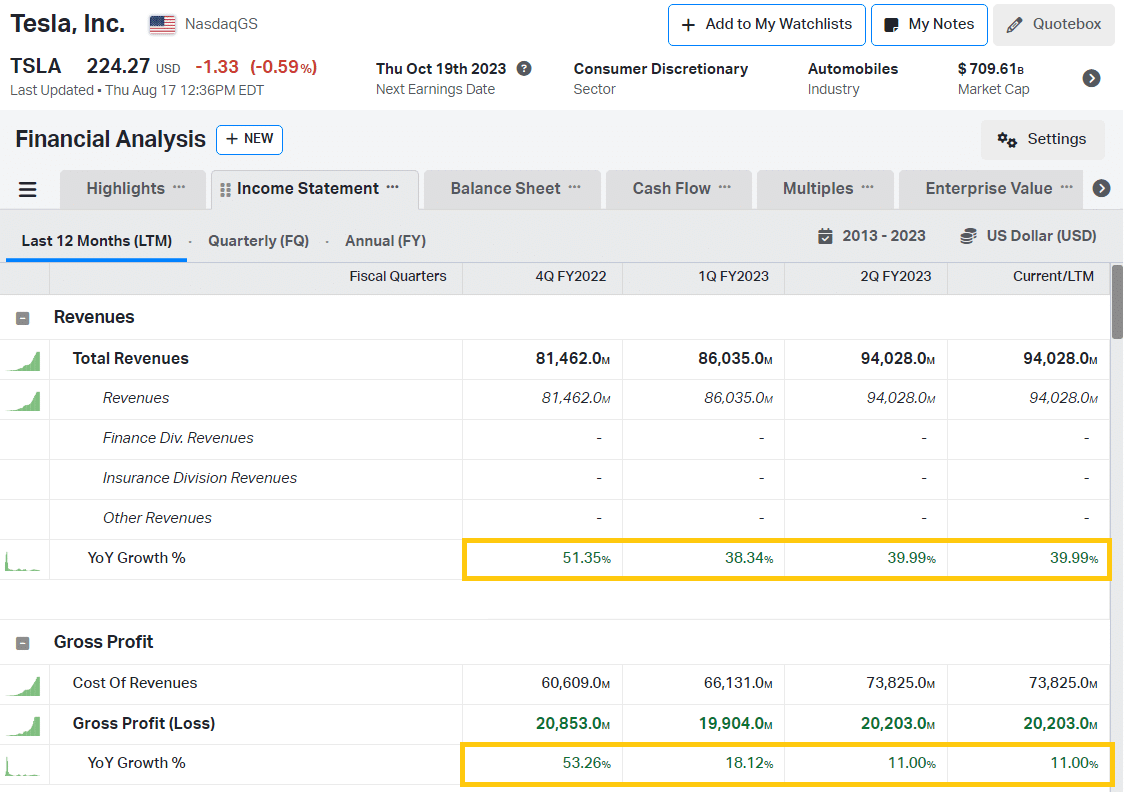The image size is (1124, 792).
Task: Click the sparkline icon for italic Revenues row
Action: point(24,400)
